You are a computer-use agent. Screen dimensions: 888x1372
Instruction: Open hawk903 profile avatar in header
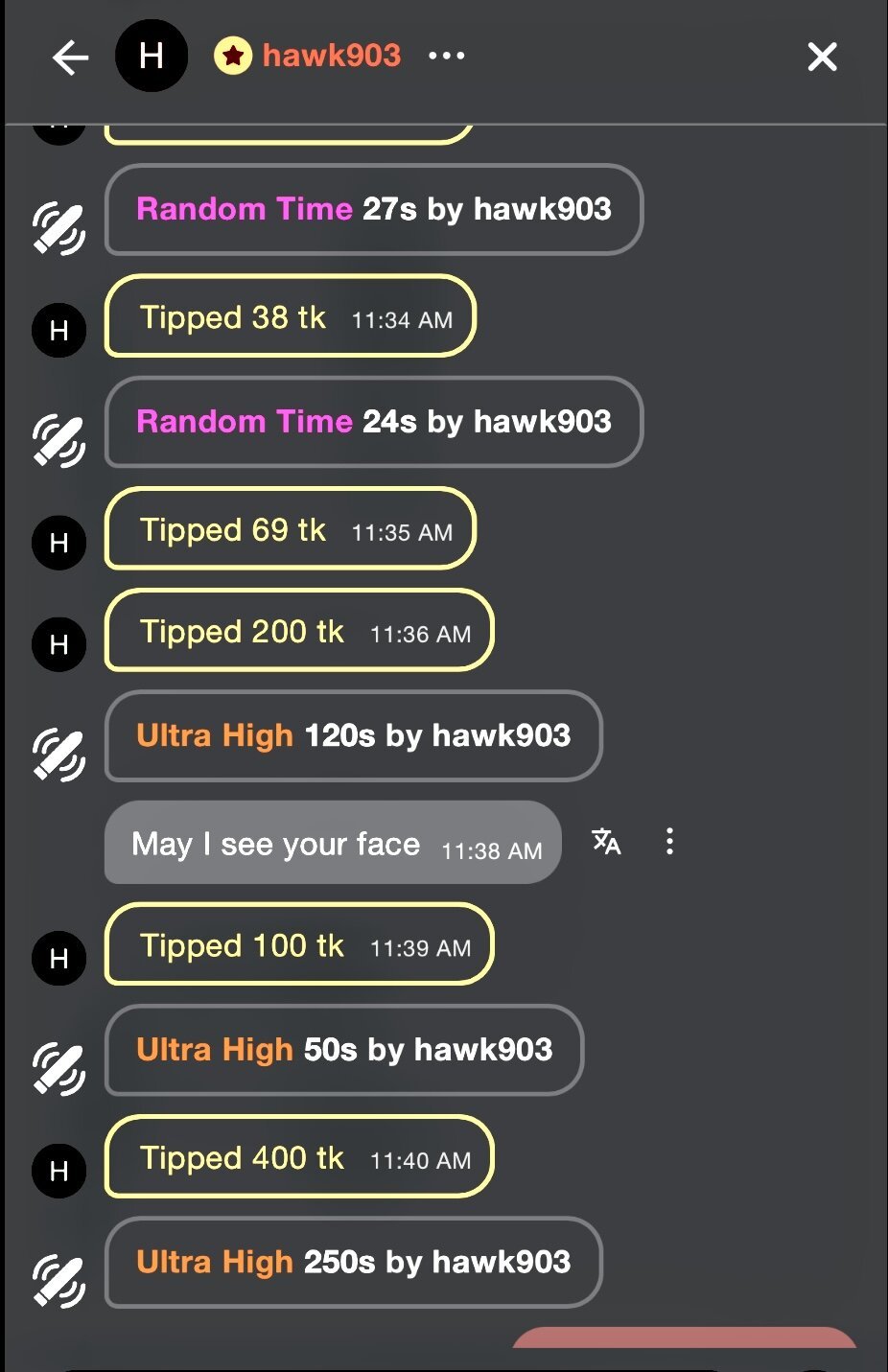pos(152,56)
